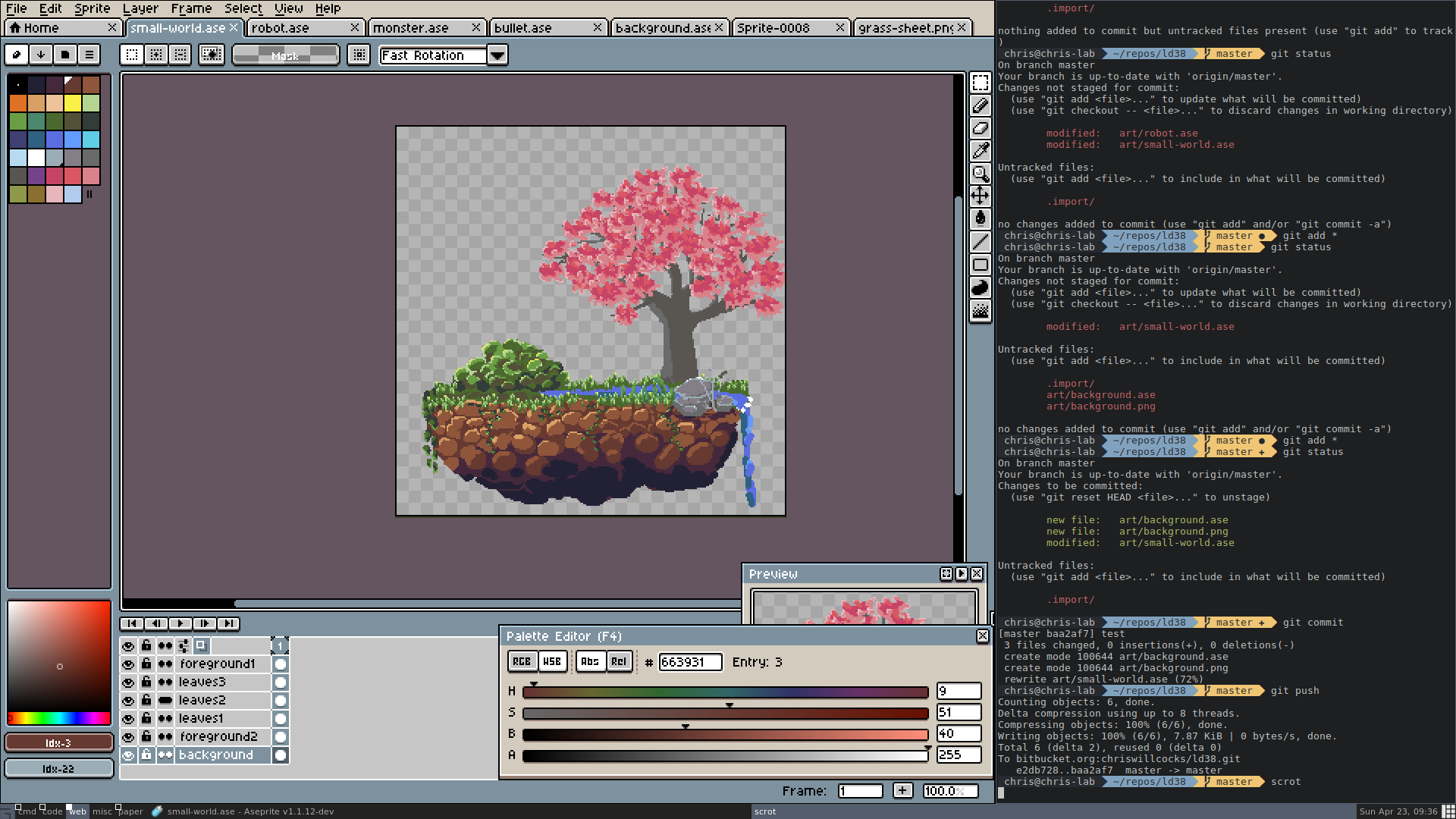Viewport: 1456px width, 819px height.
Task: Select the Line tool
Action: pyautogui.click(x=981, y=242)
